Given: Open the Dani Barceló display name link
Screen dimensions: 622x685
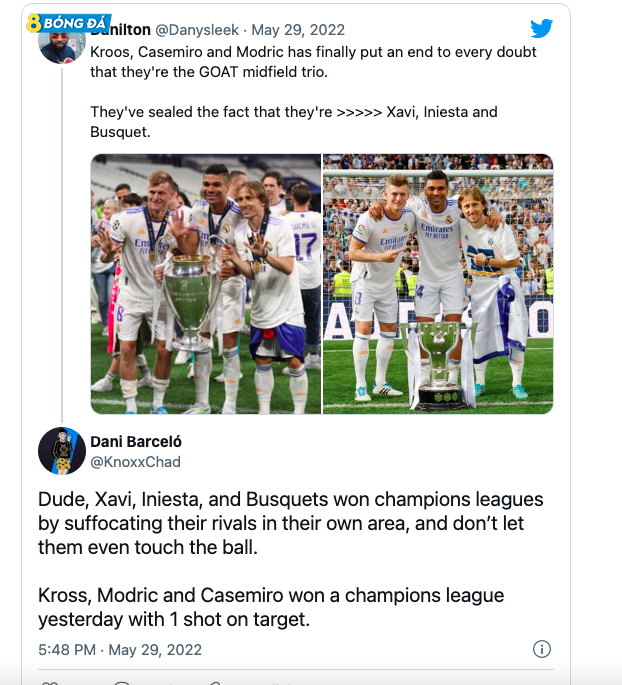Looking at the screenshot, I should click(x=136, y=442).
